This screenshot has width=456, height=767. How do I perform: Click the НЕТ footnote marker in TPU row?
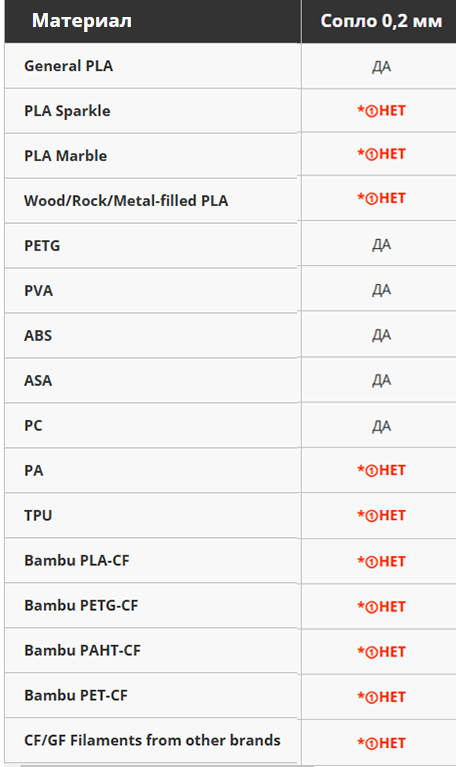tap(381, 516)
